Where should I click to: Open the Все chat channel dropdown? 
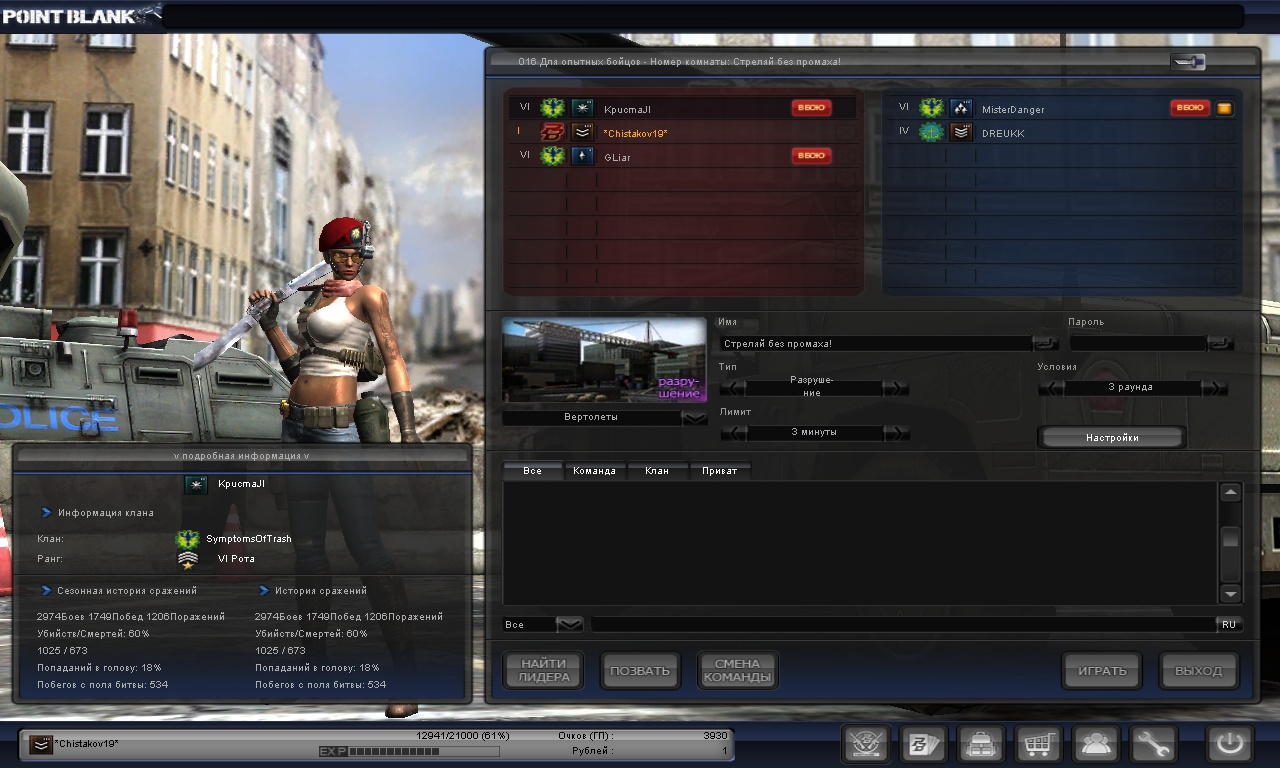click(569, 624)
